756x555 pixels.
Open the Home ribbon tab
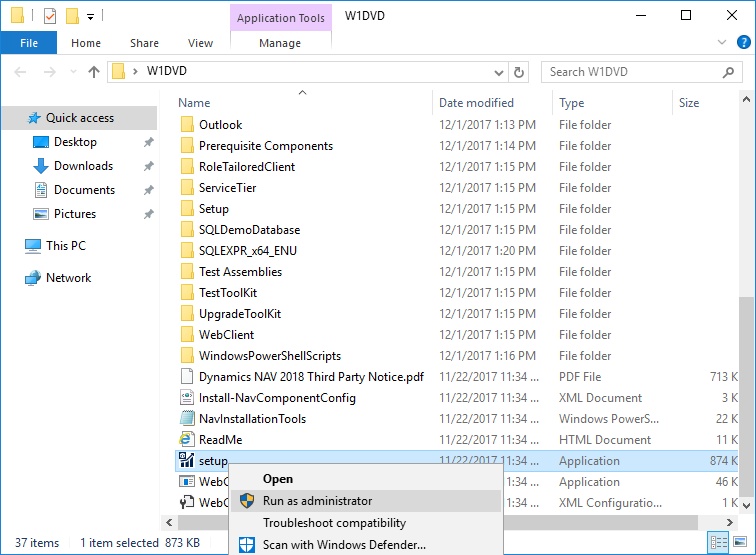86,43
